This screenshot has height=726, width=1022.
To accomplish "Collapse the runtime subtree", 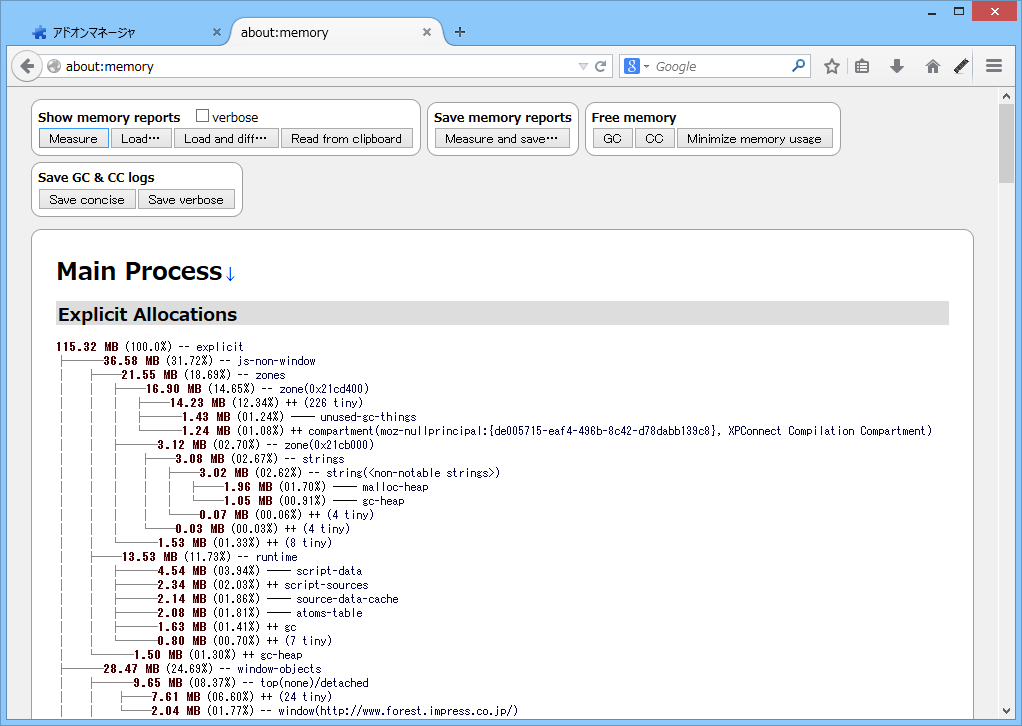I will (209, 557).
